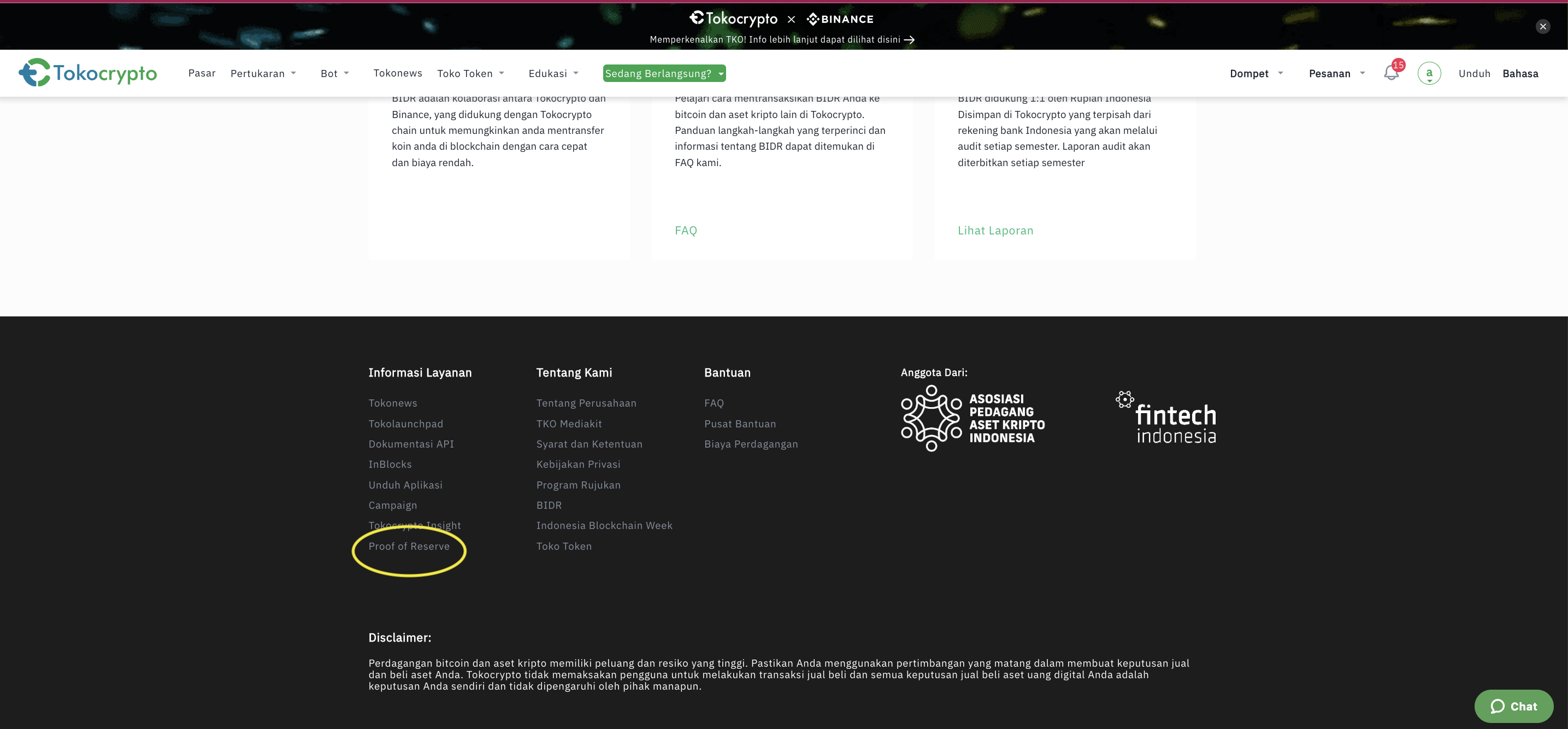Open Pasar in the navigation bar
Image resolution: width=1568 pixels, height=729 pixels.
[202, 73]
